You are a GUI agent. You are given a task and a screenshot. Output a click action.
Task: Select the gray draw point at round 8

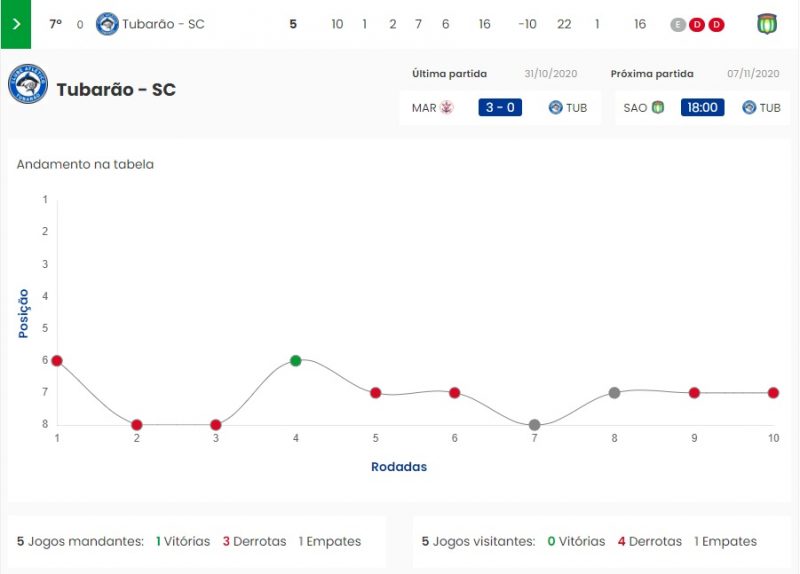point(614,393)
